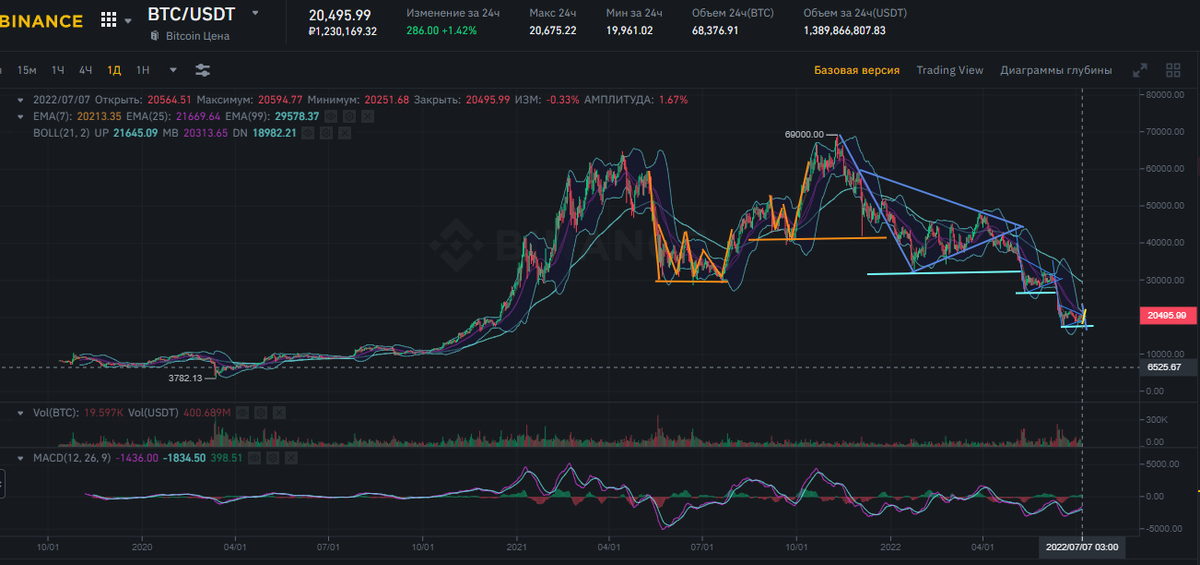This screenshot has width=1200, height=565.
Task: Click the 24h BTC volume 68,376.91
Action: pyautogui.click(x=715, y=31)
